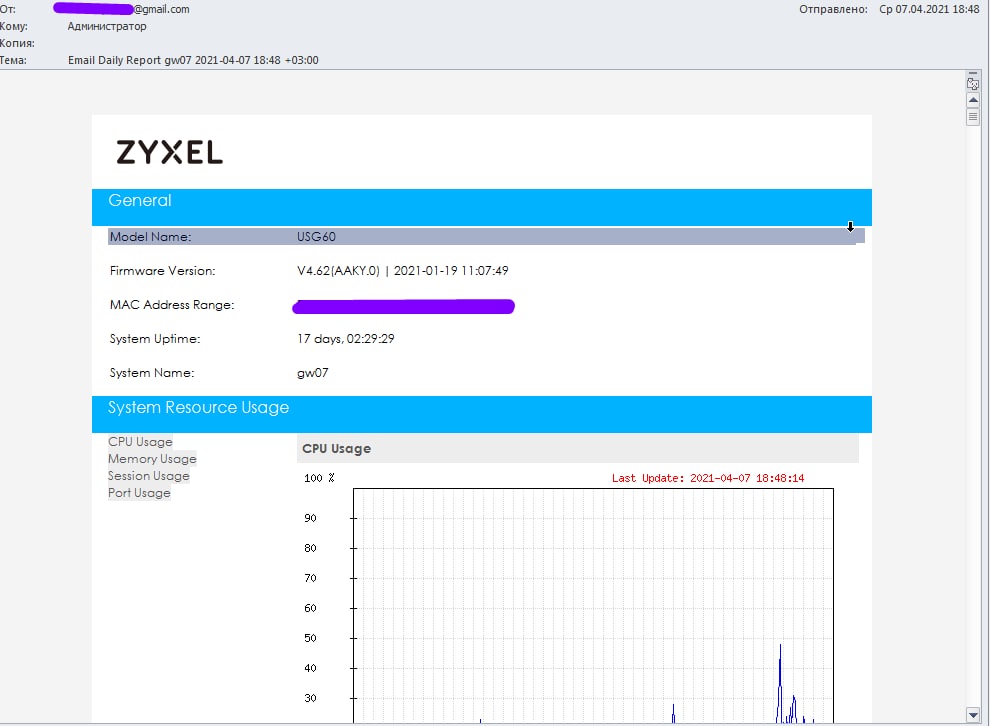
Task: Click the firmware value 'V4.62(AAKY.0)'
Action: click(338, 271)
